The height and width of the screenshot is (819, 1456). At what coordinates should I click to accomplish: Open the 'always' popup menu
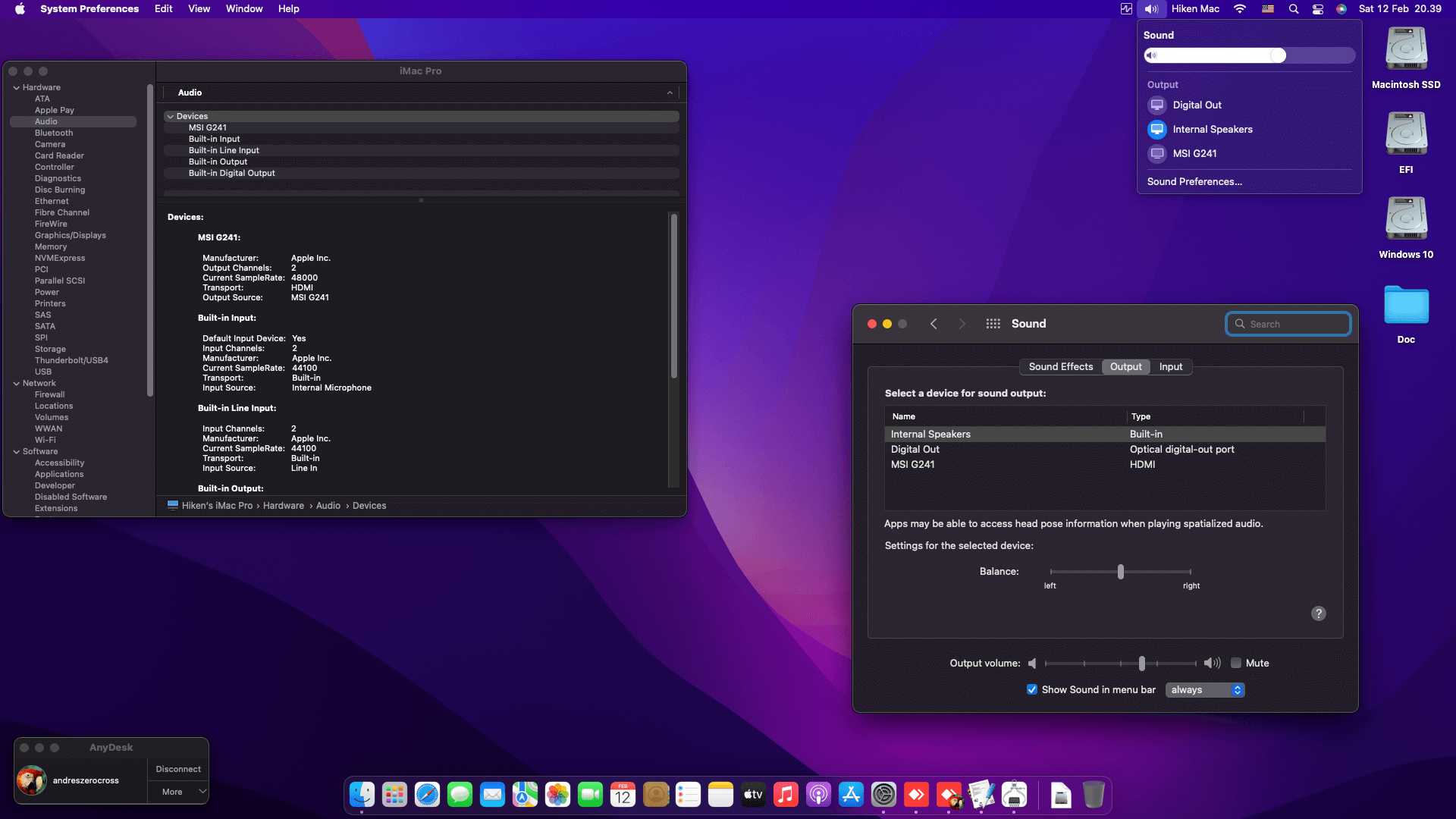[1205, 689]
